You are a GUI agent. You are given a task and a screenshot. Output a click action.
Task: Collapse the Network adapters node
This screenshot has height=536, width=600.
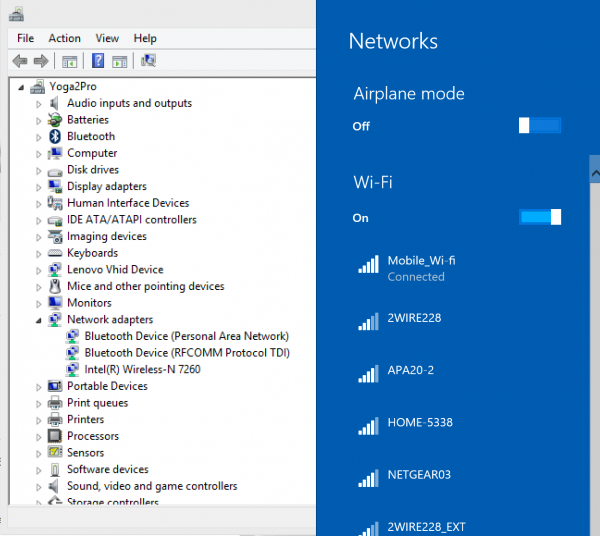[x=39, y=320]
